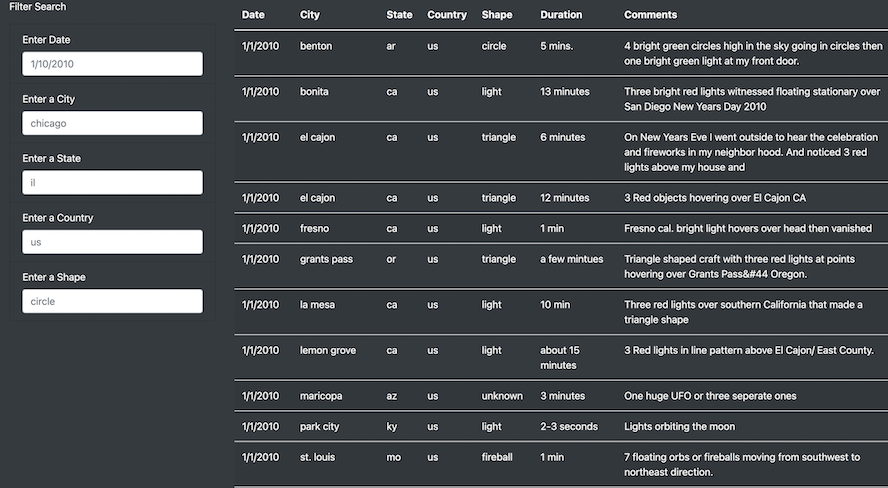Select the 'bonita' city cell

314,92
